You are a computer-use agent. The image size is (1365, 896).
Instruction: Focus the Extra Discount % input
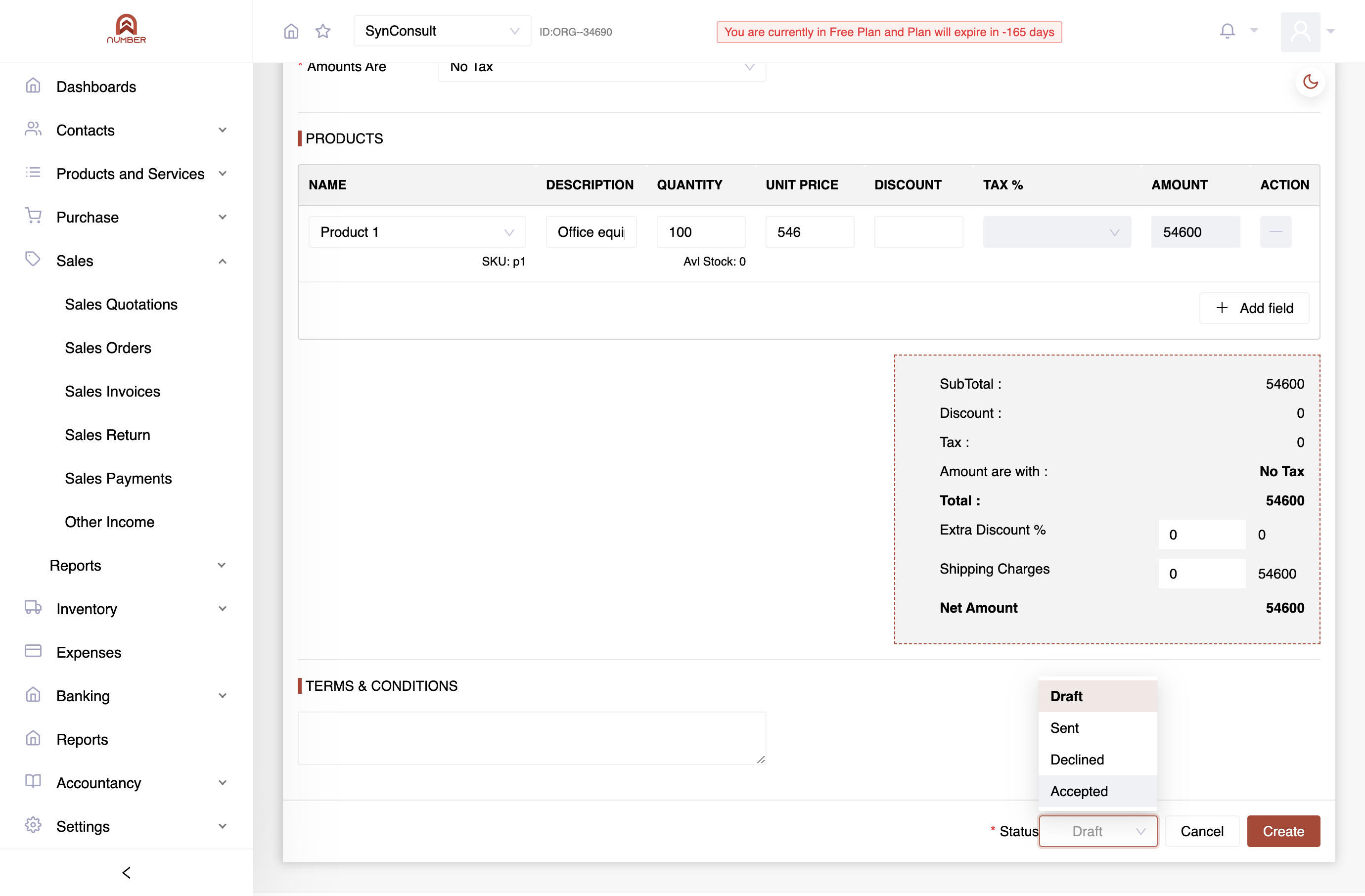pyautogui.click(x=1201, y=534)
